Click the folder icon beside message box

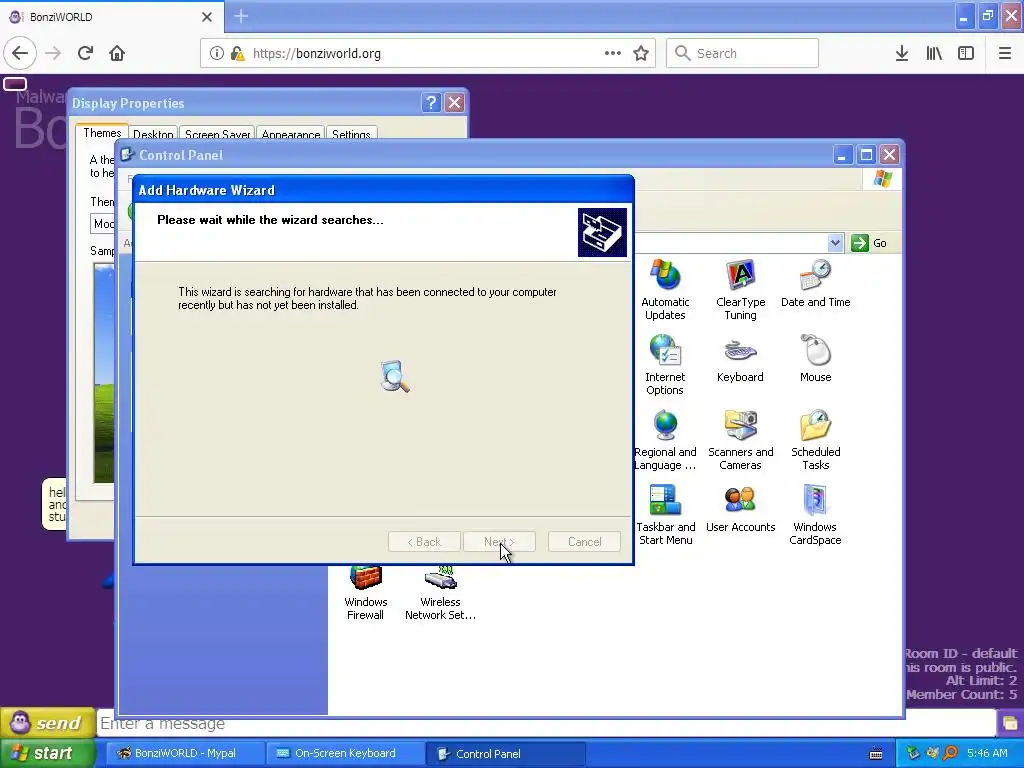coord(1010,723)
